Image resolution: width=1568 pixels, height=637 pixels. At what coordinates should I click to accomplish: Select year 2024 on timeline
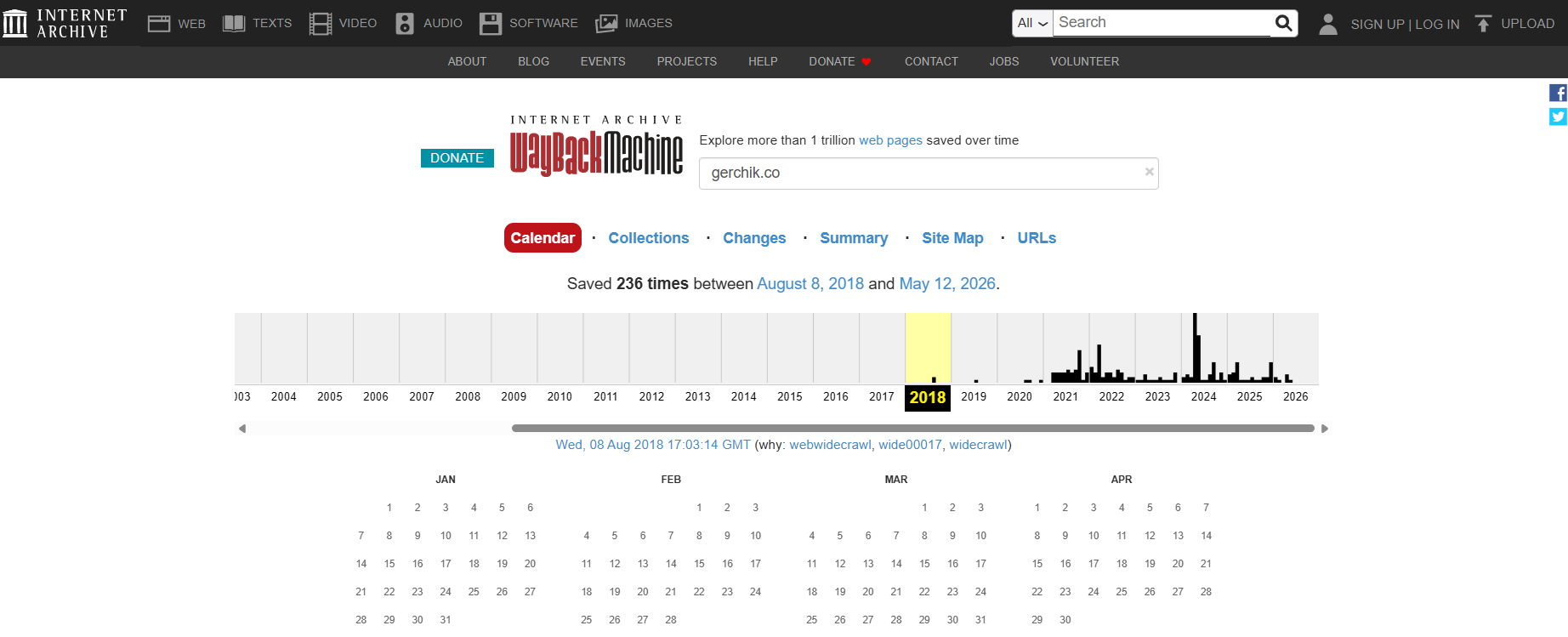(1203, 396)
